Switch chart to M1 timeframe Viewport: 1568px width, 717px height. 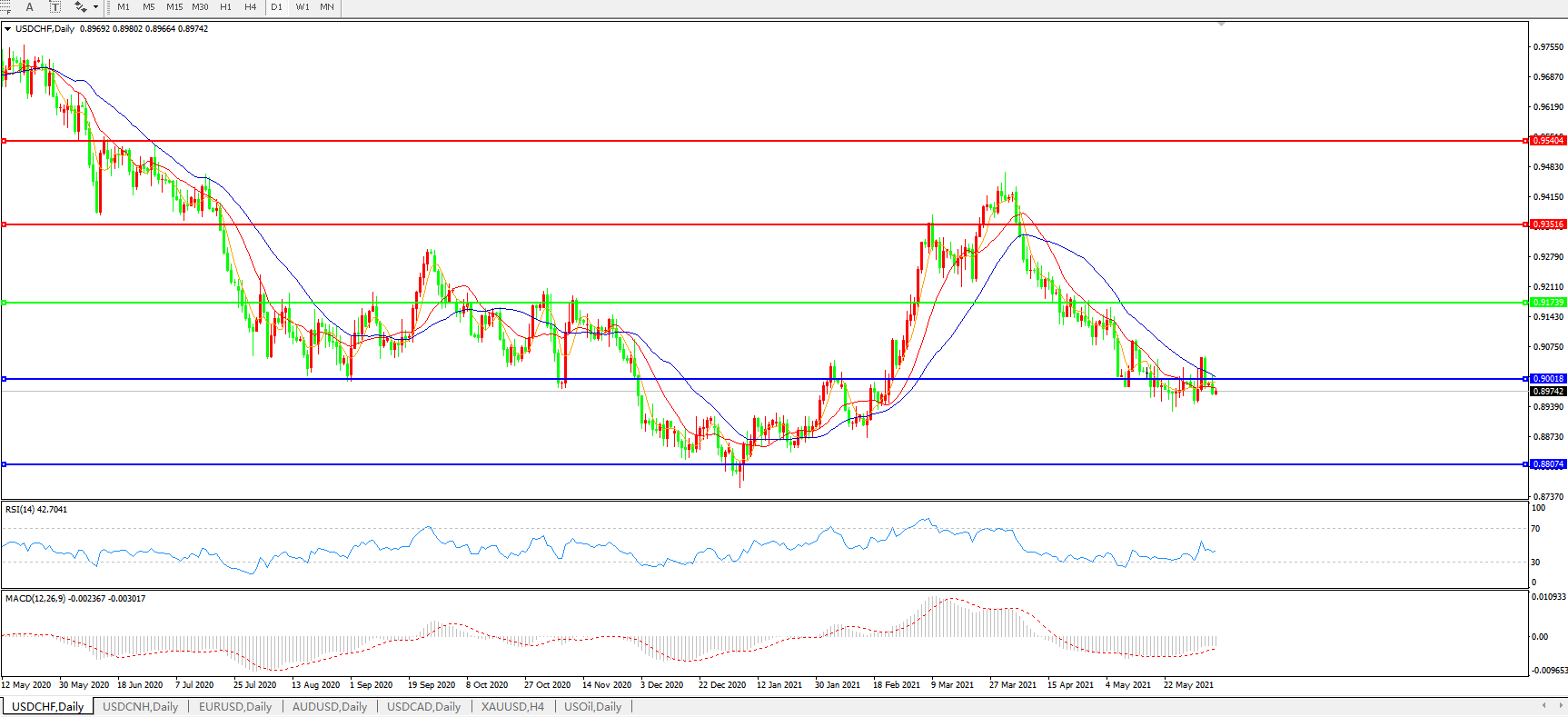click(124, 7)
